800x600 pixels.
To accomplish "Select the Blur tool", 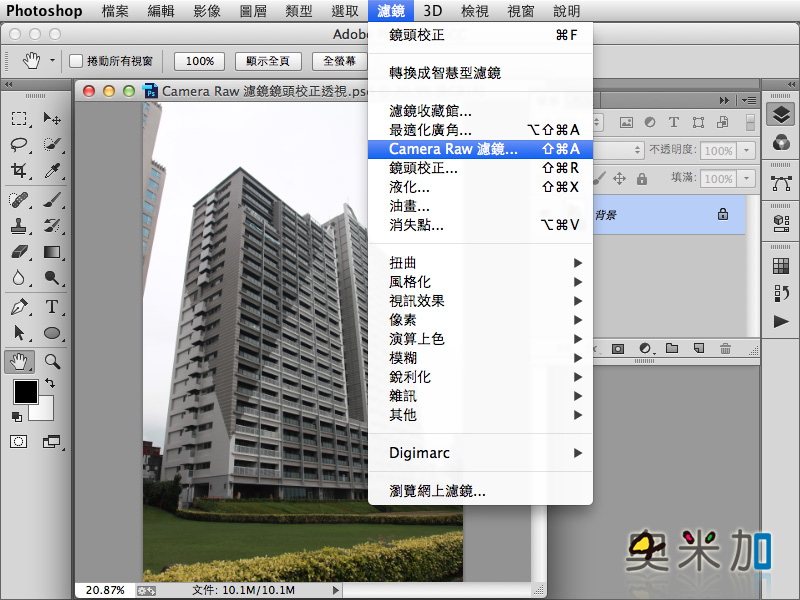I will pos(19,278).
